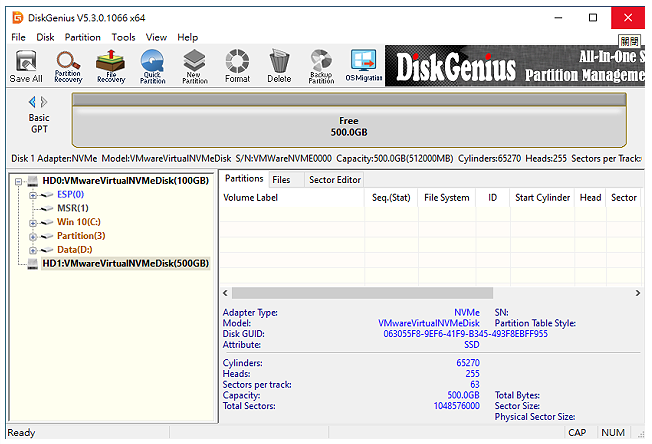Image resolution: width=652 pixels, height=444 pixels.
Task: Click the ID column header
Action: (493, 198)
